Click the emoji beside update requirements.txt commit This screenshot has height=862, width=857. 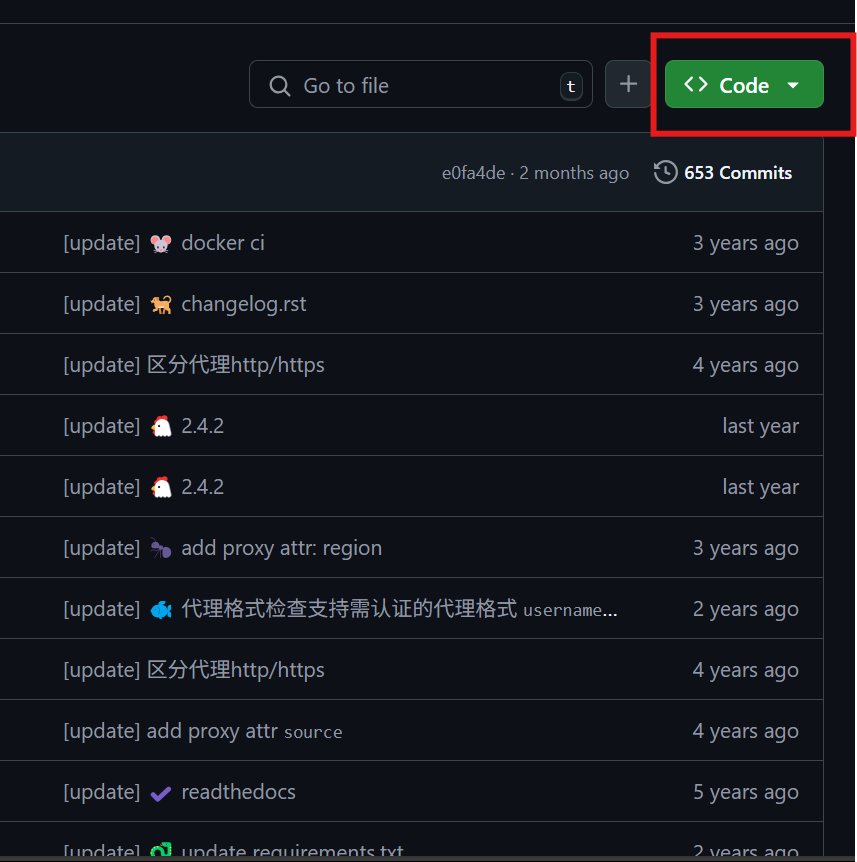click(161, 850)
